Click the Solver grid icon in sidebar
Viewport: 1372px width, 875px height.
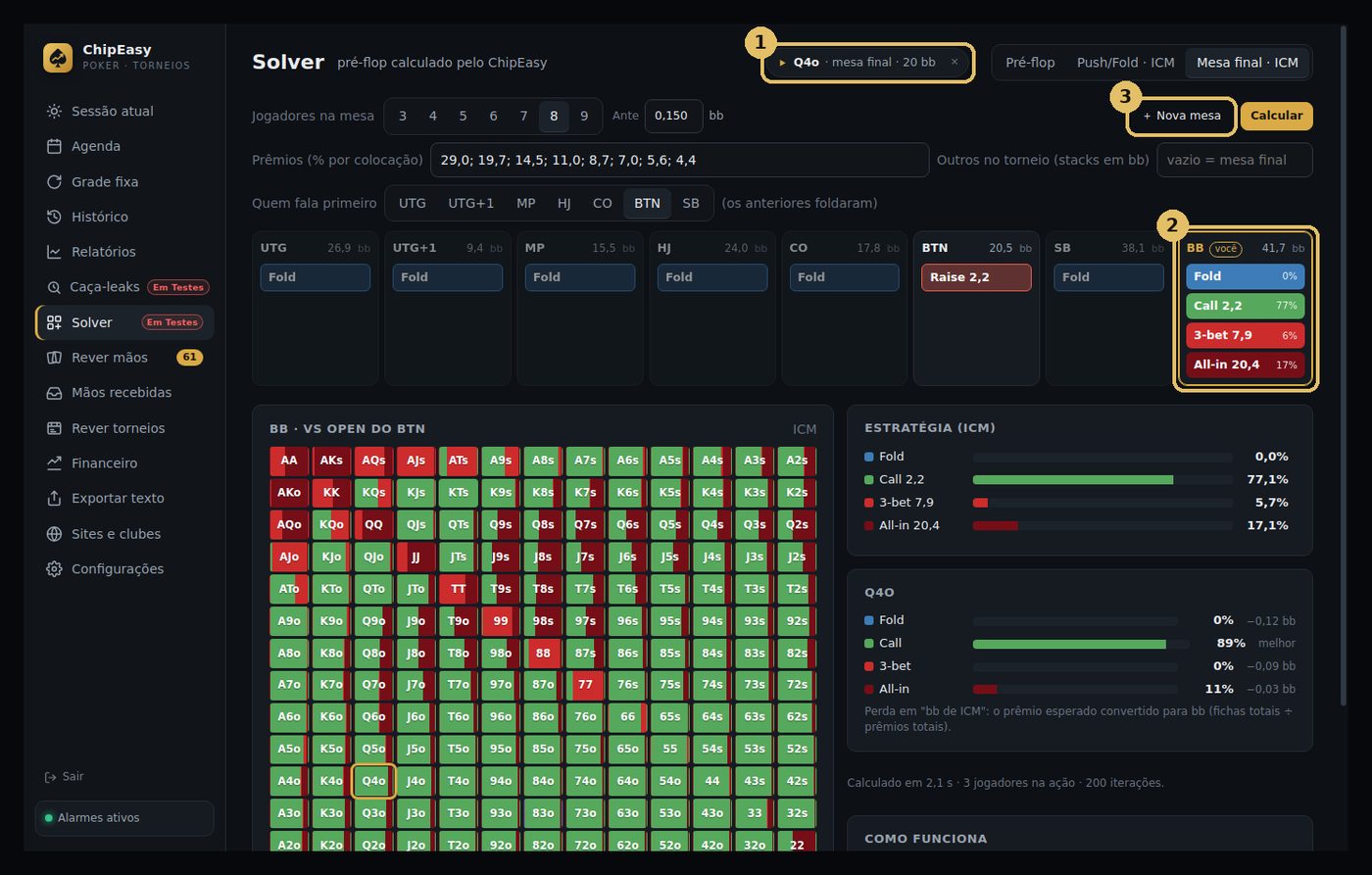click(54, 322)
